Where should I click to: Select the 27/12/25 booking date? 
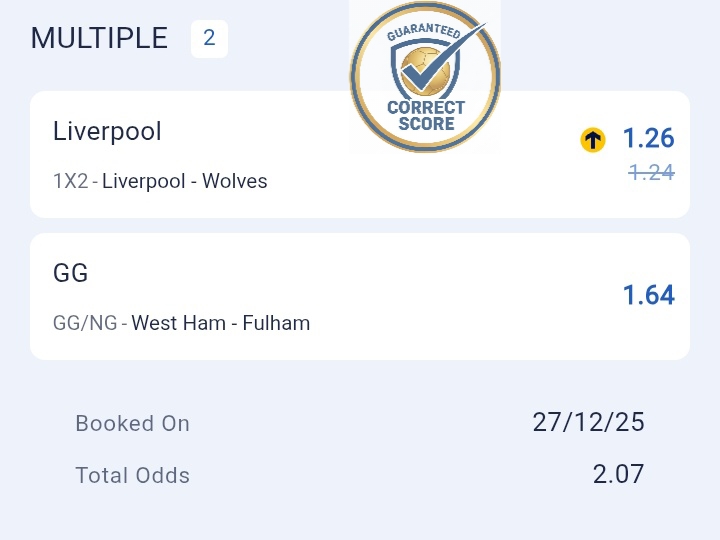pyautogui.click(x=588, y=422)
